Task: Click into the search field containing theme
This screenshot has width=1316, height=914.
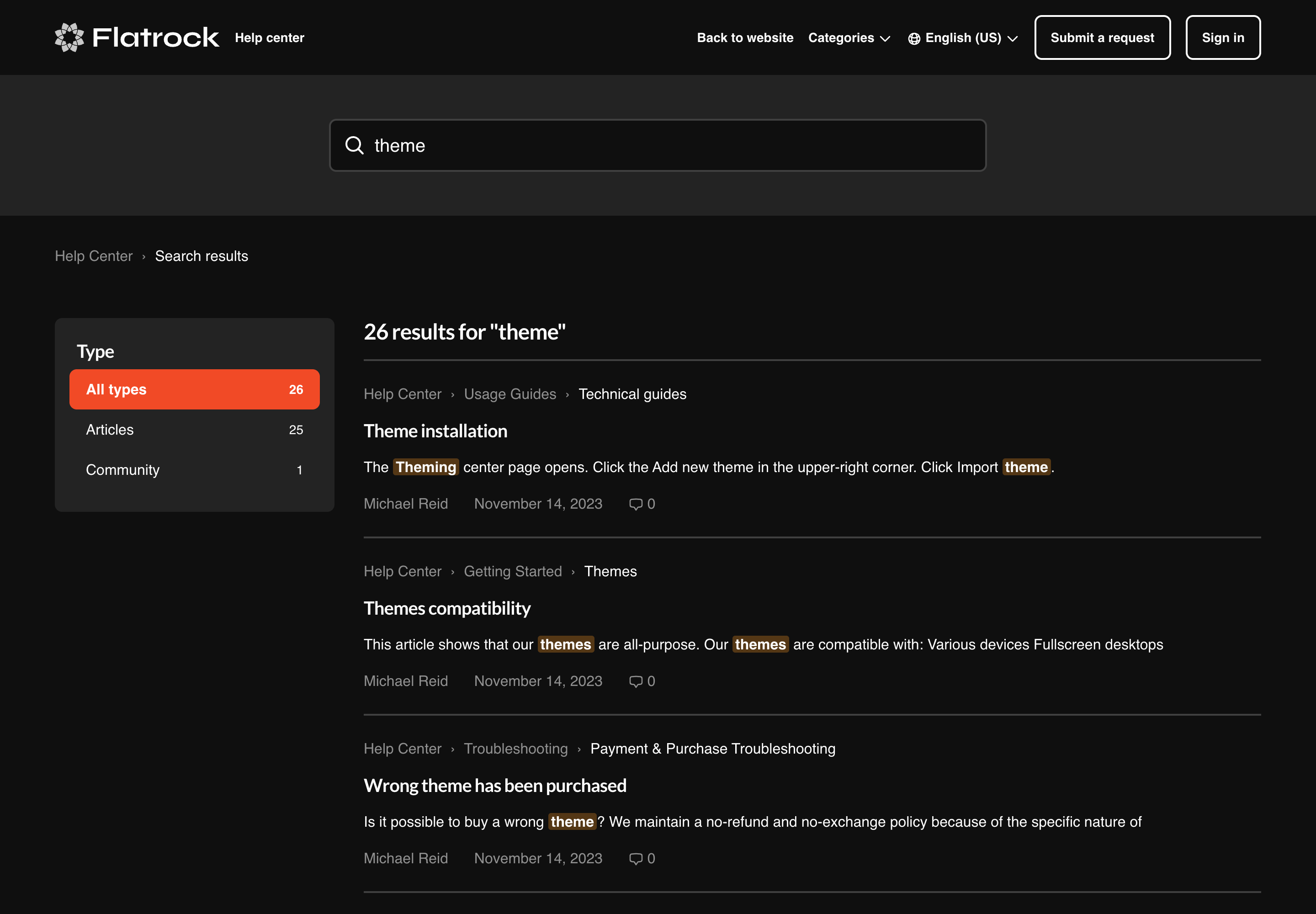Action: tap(658, 145)
